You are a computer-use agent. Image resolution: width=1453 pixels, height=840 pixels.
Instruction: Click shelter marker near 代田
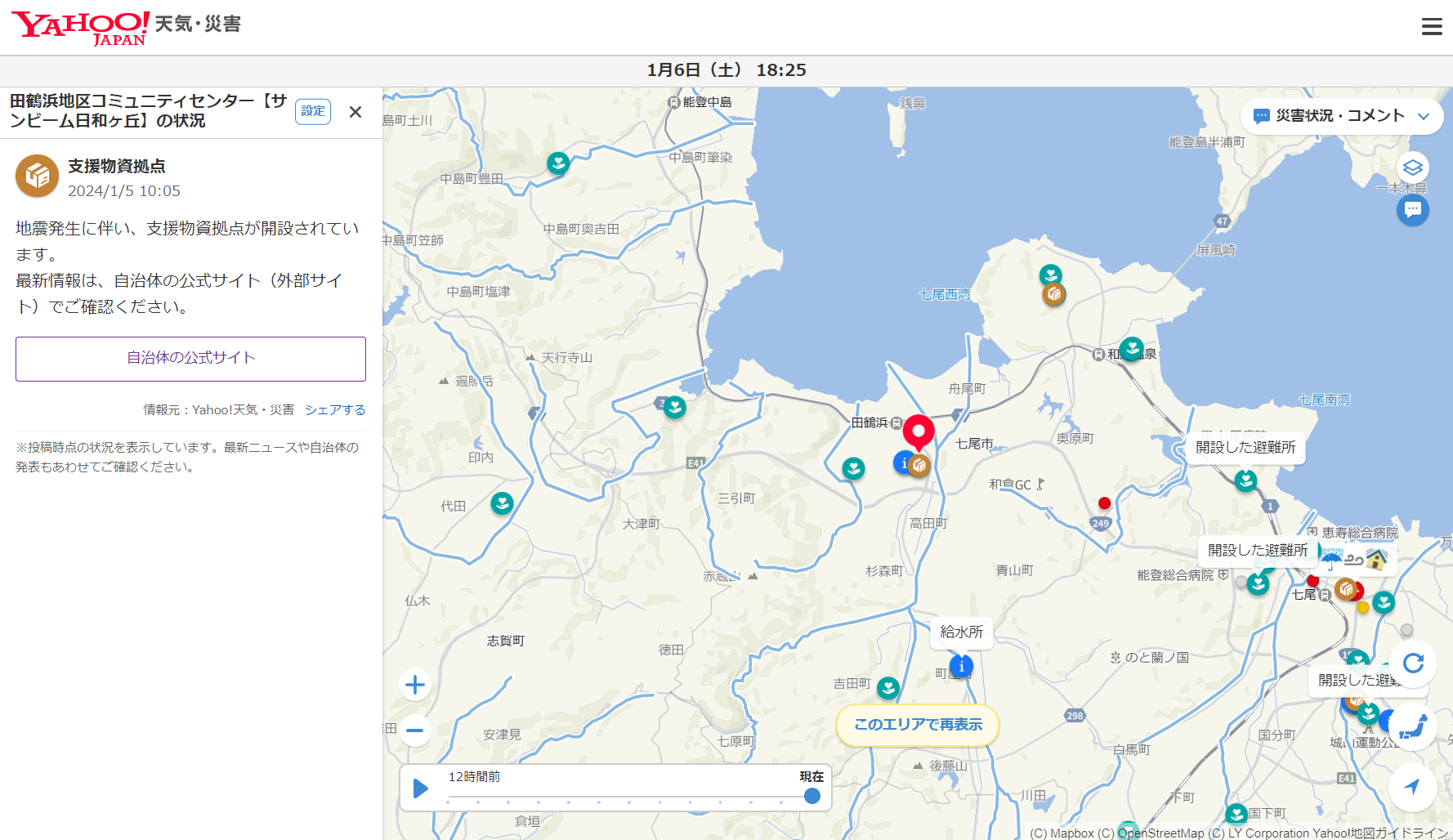click(502, 503)
